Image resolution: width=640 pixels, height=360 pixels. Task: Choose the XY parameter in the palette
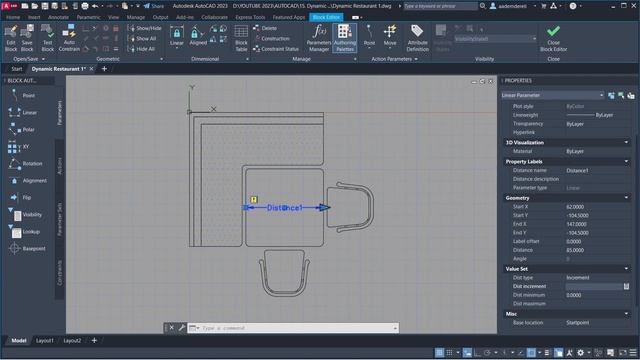click(19, 147)
